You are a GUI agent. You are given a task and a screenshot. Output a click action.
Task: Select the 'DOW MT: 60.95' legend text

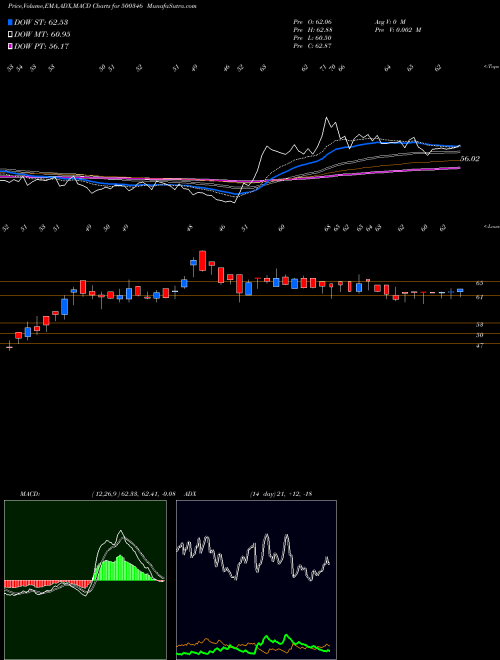42,35
